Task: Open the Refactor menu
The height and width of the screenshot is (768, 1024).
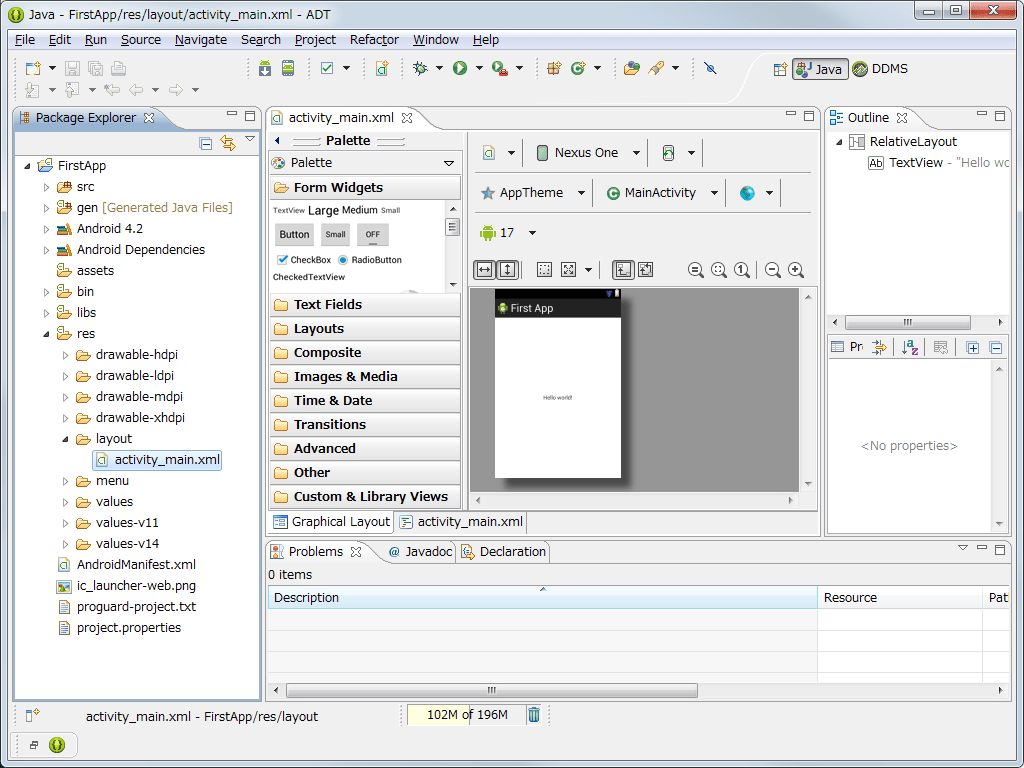Action: [x=374, y=40]
